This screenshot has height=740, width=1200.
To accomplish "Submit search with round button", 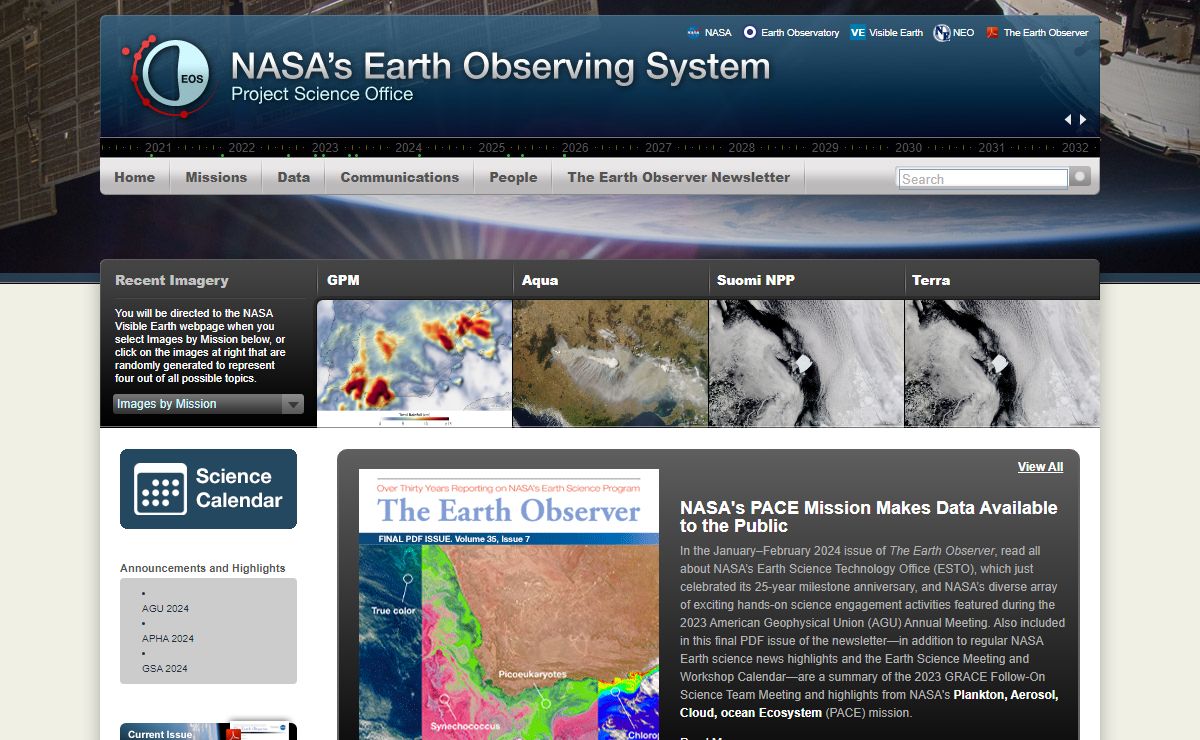I will pos(1080,177).
